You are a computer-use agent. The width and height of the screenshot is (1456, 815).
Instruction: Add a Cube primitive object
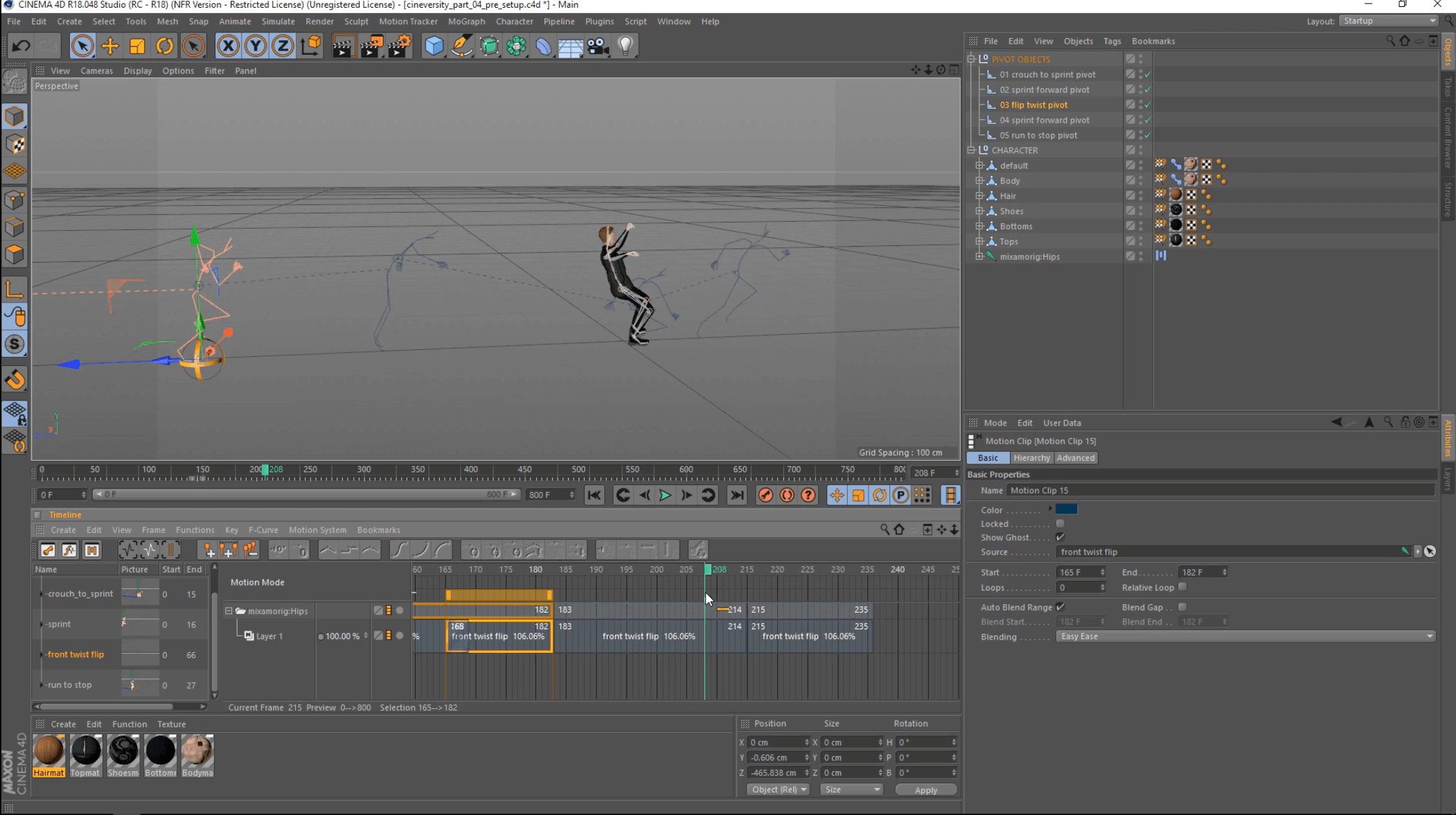(434, 46)
